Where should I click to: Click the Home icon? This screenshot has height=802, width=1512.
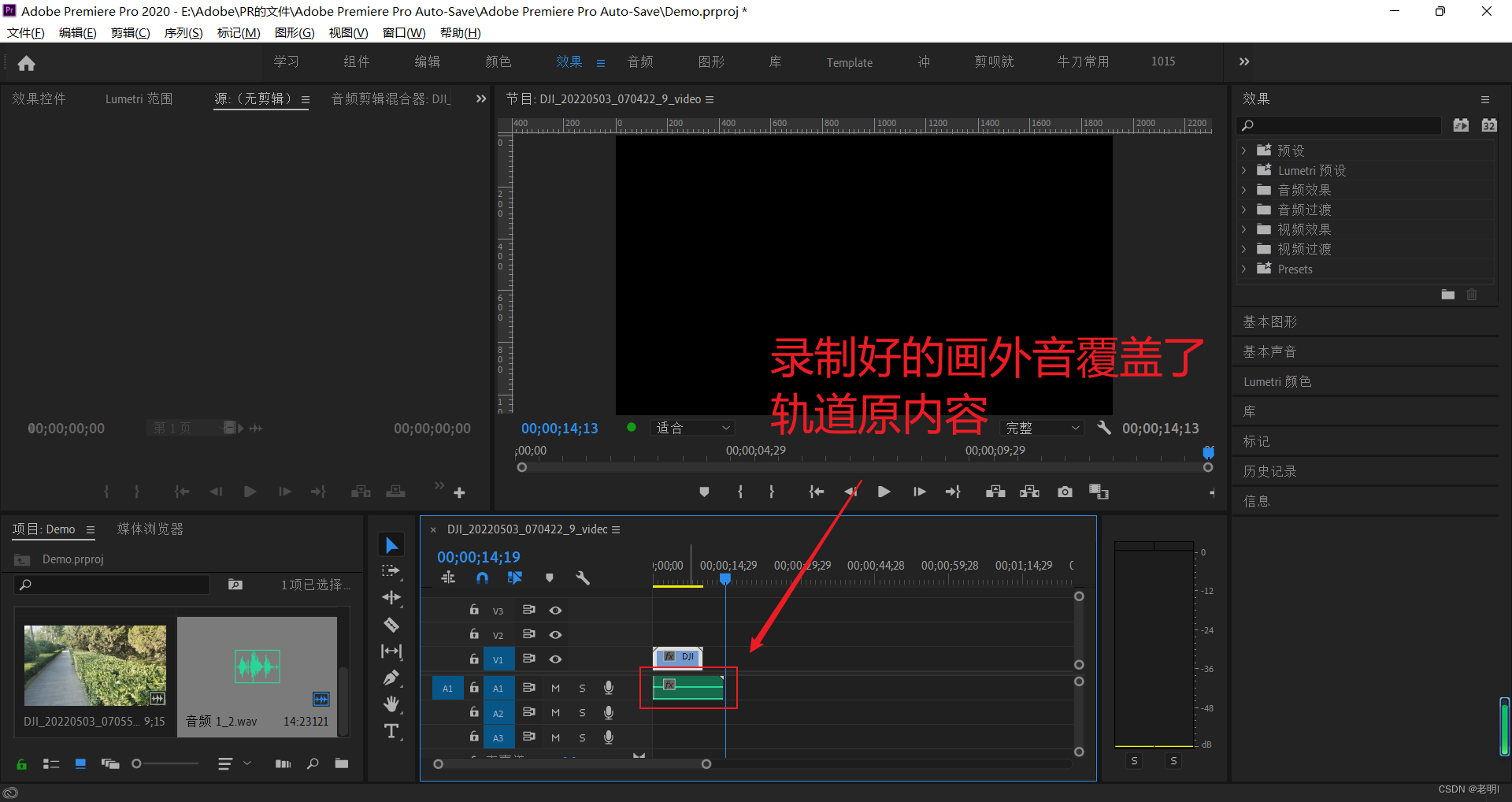click(26, 63)
